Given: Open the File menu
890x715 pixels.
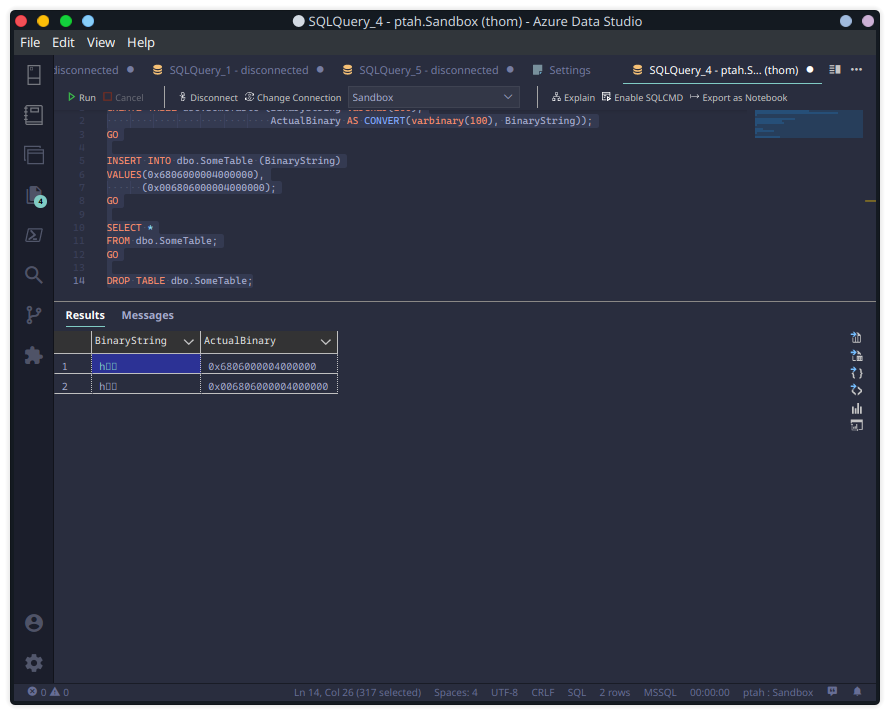Looking at the screenshot, I should 30,43.
